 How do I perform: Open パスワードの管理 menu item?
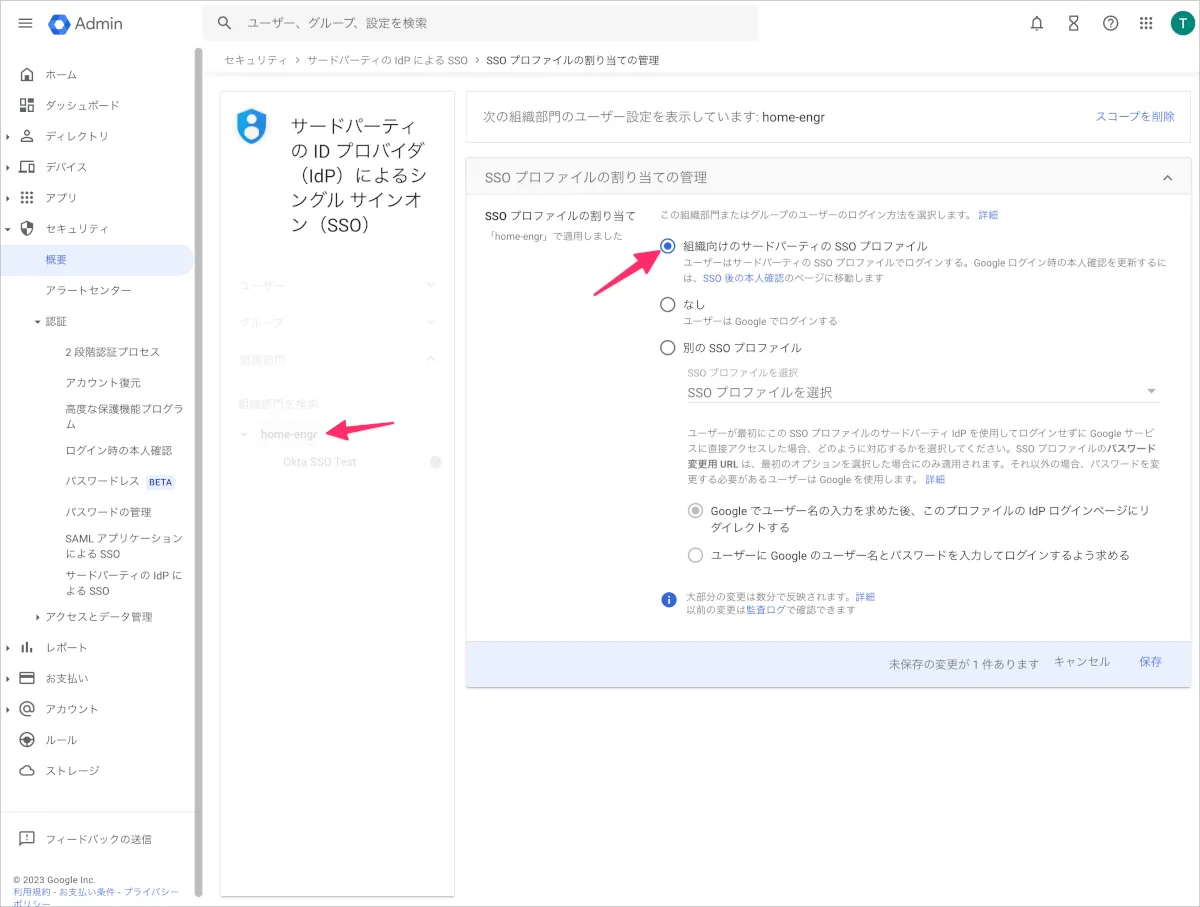[108, 512]
